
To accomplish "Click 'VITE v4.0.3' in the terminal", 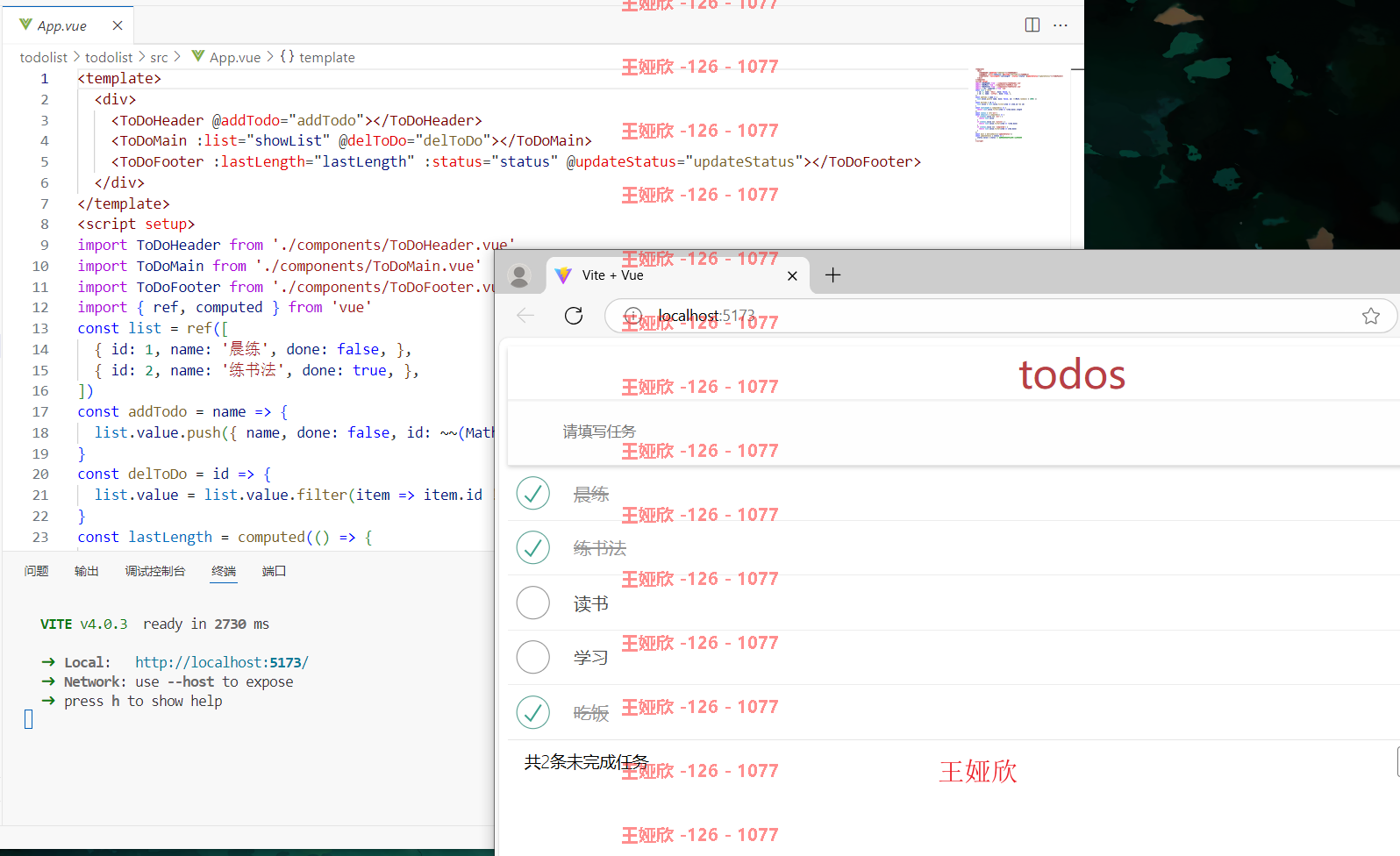I will tap(84, 624).
